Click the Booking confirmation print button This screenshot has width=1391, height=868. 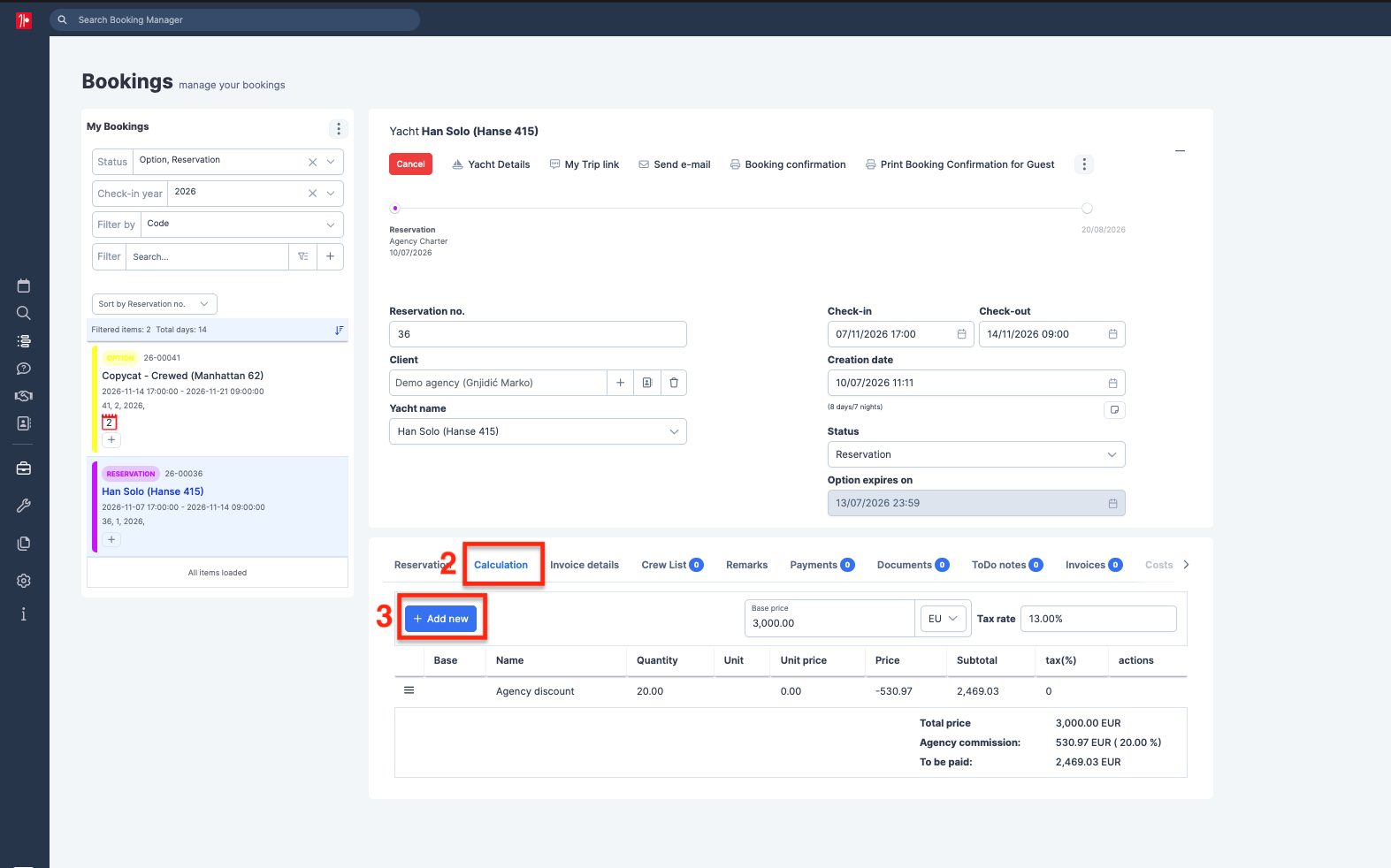point(787,164)
